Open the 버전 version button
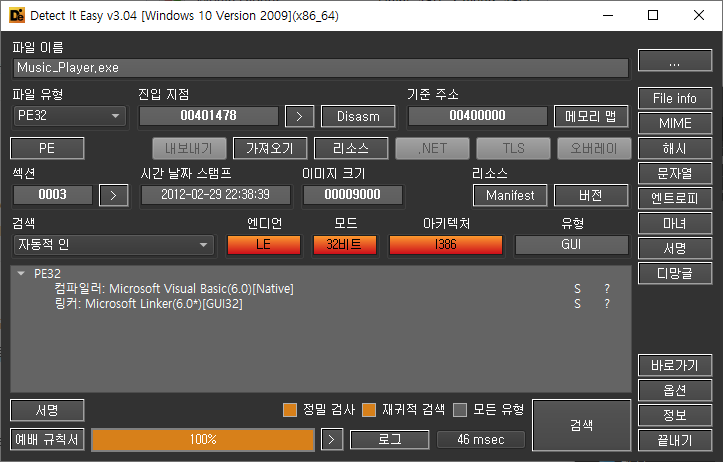Image resolution: width=723 pixels, height=462 pixels. [591, 195]
